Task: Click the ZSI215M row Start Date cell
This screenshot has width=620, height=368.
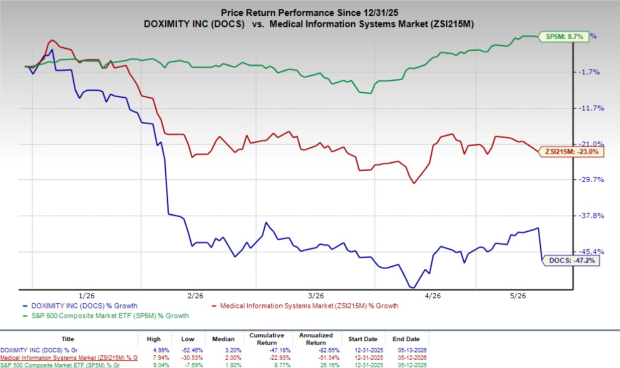Action: 368,358
